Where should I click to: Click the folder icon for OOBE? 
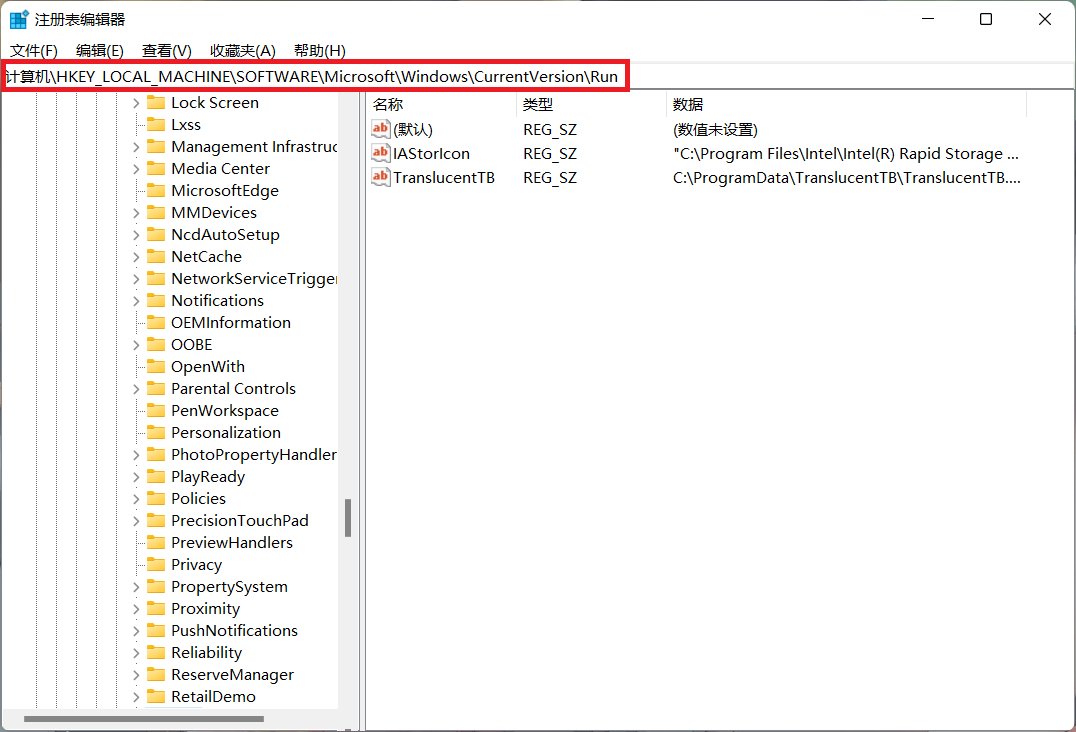[x=155, y=344]
